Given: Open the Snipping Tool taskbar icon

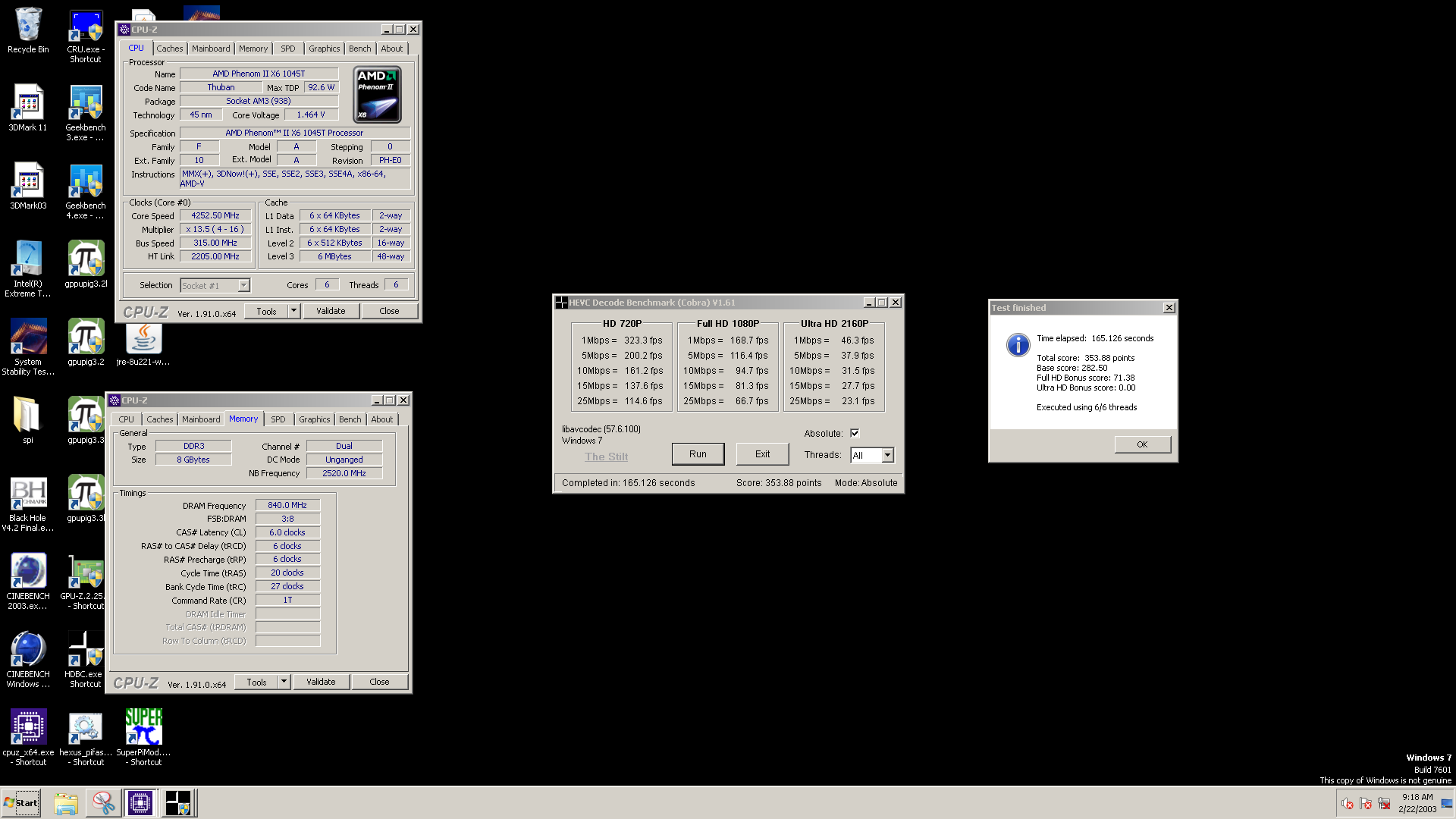Looking at the screenshot, I should click(103, 803).
